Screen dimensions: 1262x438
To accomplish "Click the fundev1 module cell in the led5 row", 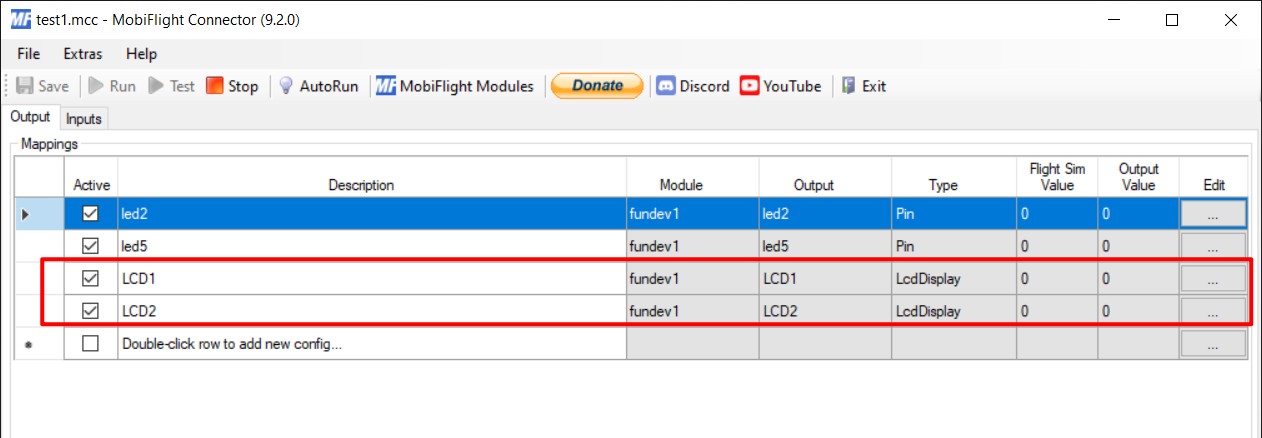I will [x=693, y=246].
